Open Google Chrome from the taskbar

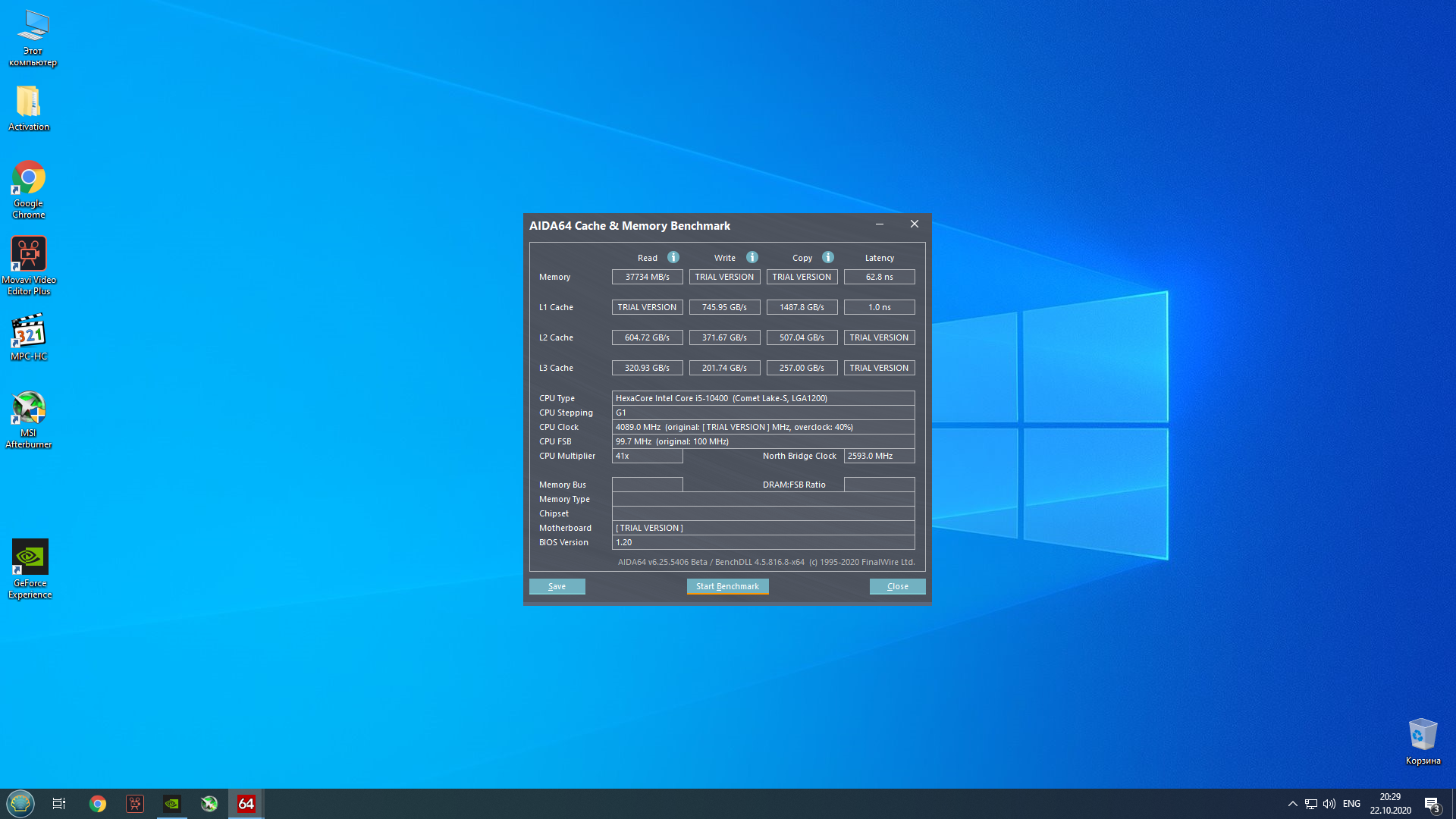98,803
